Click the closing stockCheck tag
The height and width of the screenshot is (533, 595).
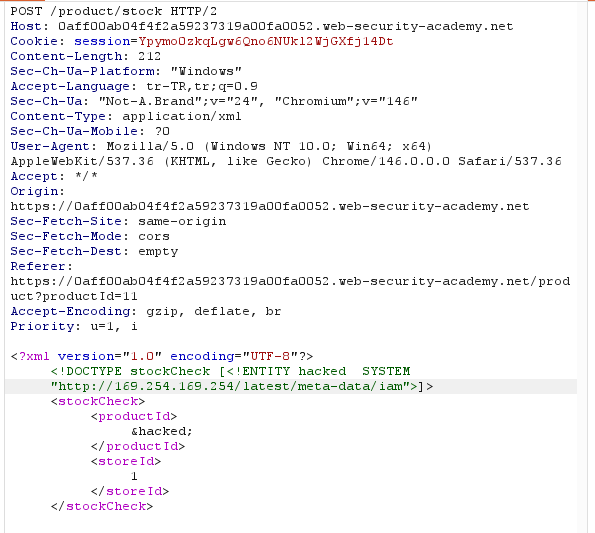[102, 506]
